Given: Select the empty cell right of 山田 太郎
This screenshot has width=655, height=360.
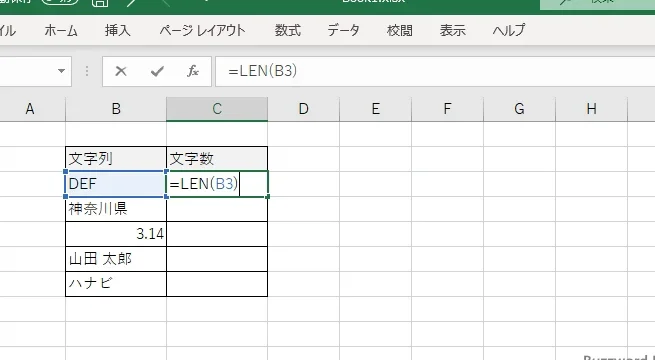Looking at the screenshot, I should point(217,259).
